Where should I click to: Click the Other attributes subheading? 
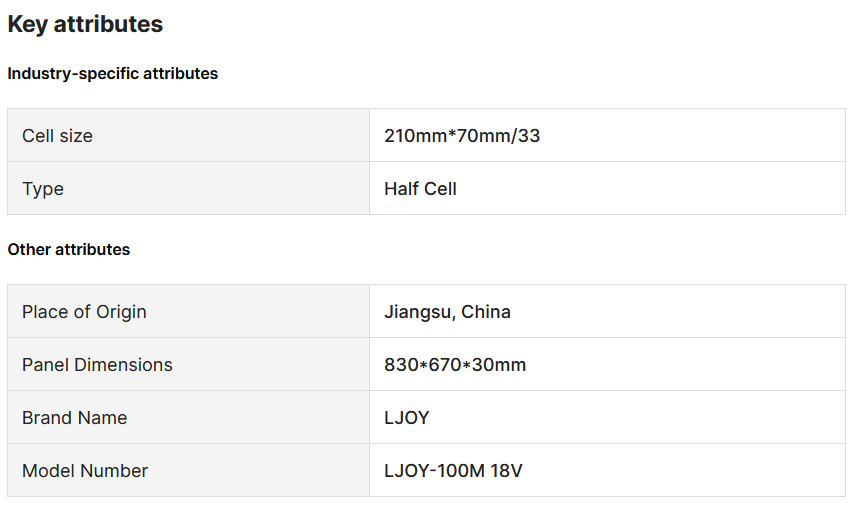pos(69,249)
